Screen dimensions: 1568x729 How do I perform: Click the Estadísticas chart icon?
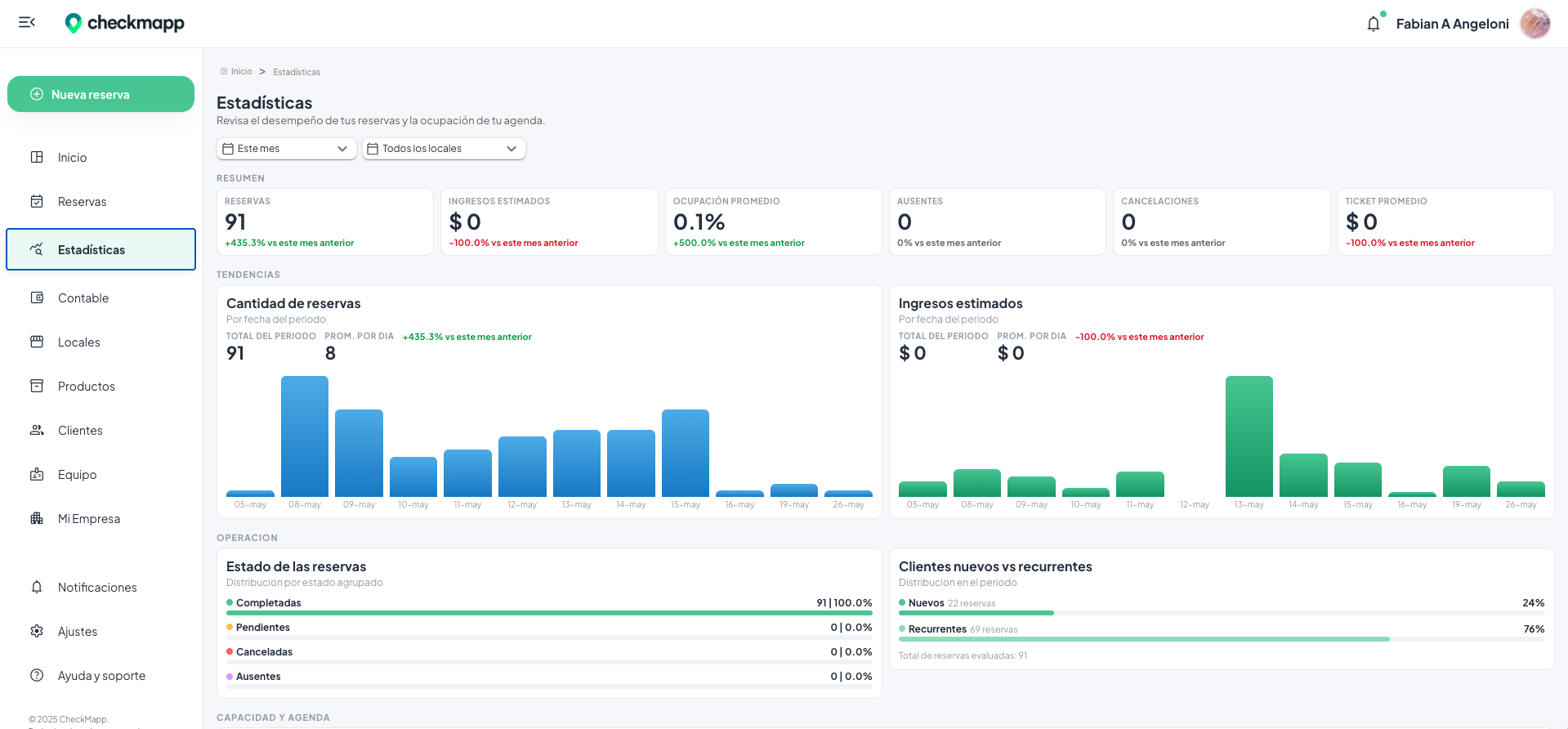click(x=37, y=249)
